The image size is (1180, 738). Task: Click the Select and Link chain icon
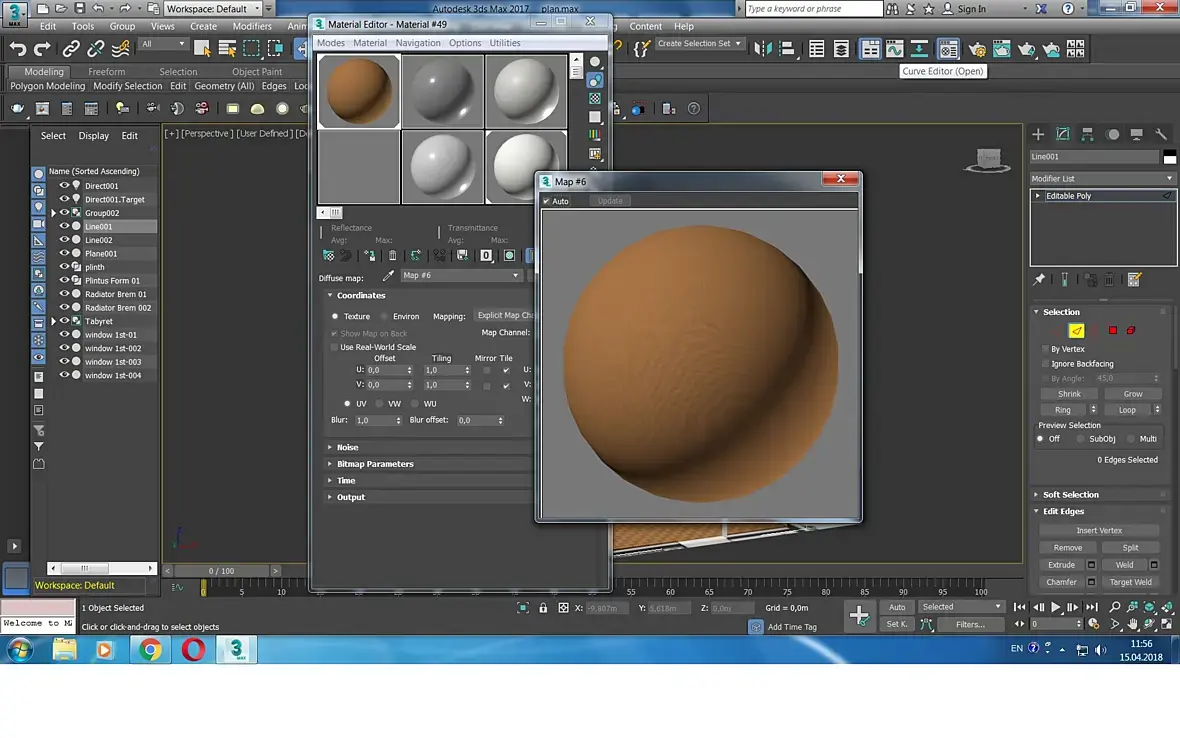tap(71, 48)
